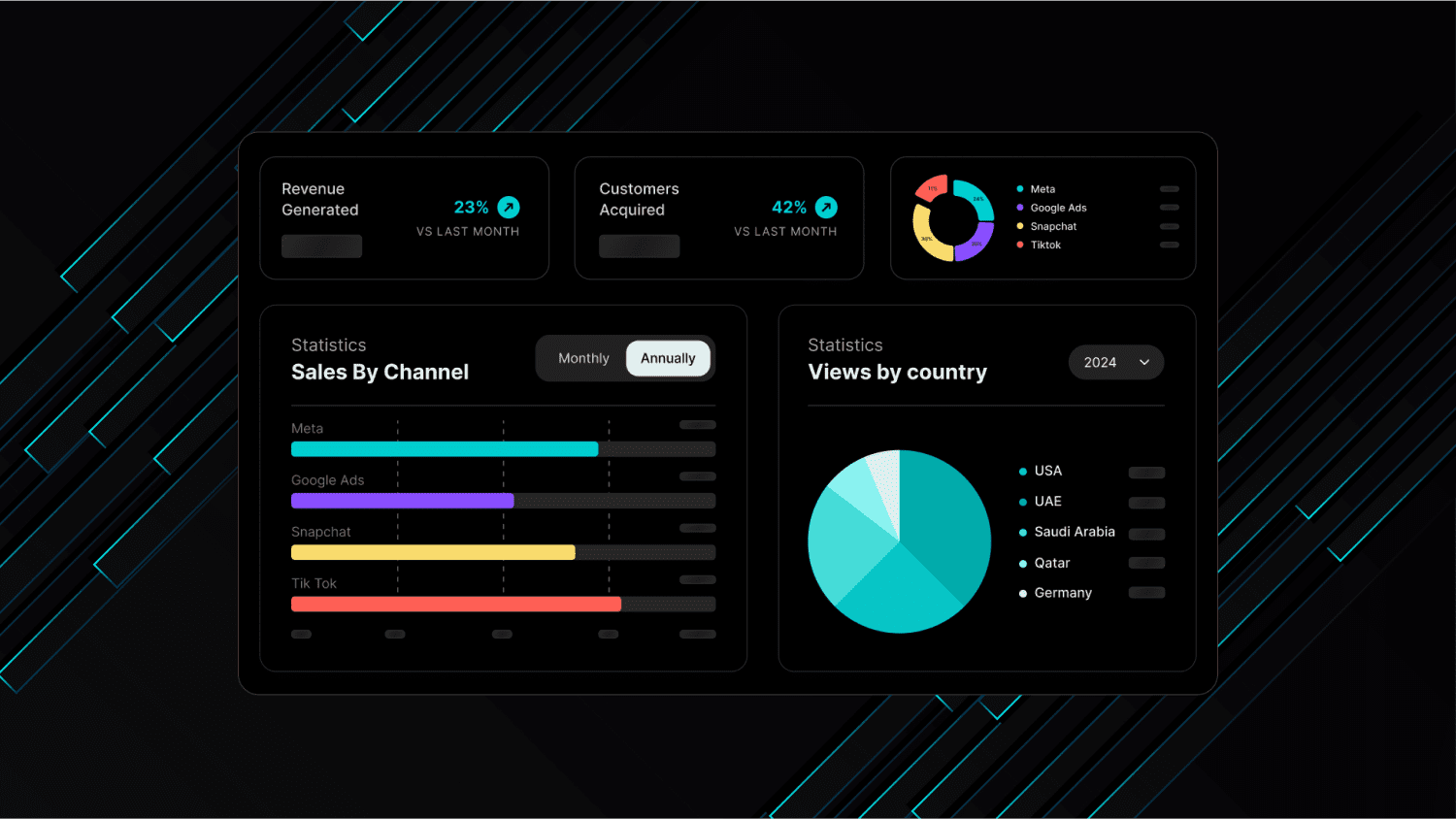Click the red Tik Tok sales bar

coord(456,605)
